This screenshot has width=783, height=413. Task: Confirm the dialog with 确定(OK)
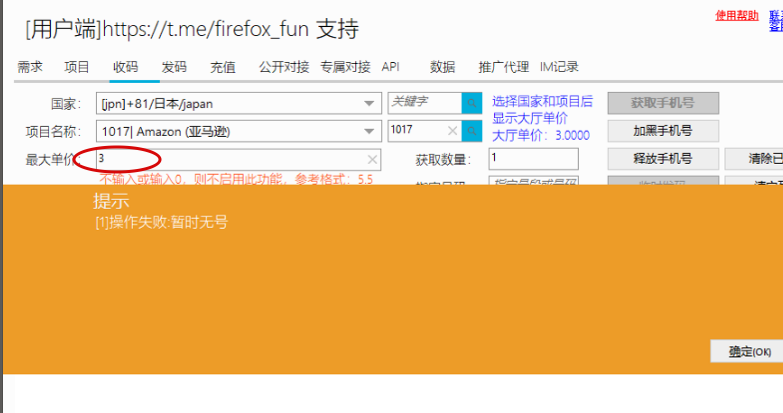pos(749,352)
